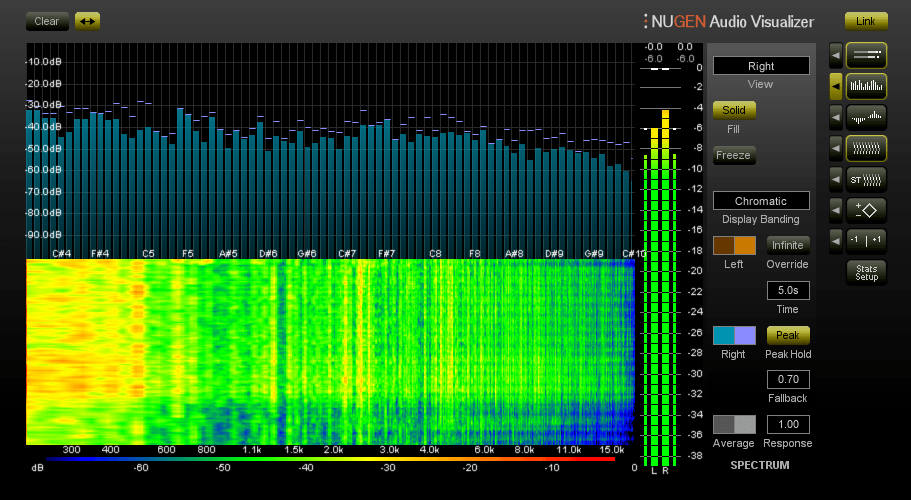911x500 pixels.
Task: Click the 5.0s Time field
Action: coord(788,290)
